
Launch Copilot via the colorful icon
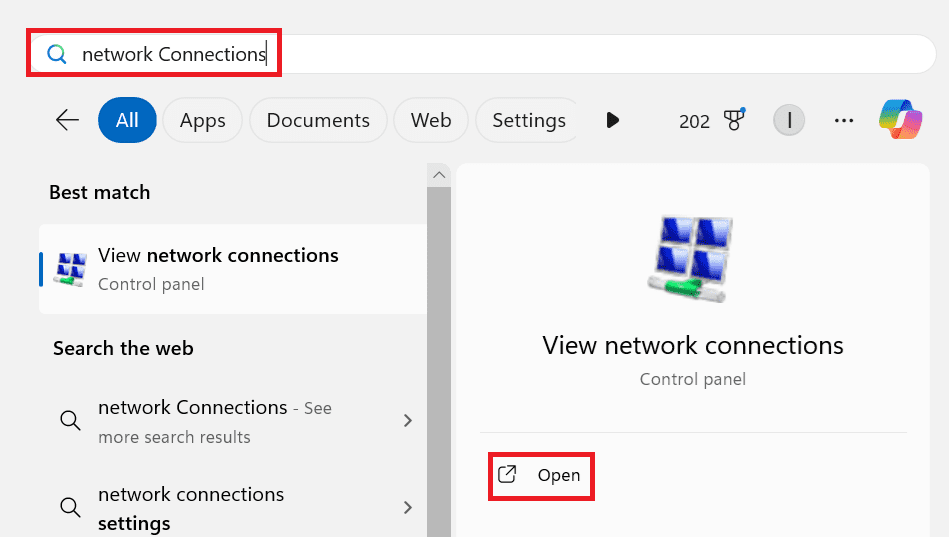point(901,119)
